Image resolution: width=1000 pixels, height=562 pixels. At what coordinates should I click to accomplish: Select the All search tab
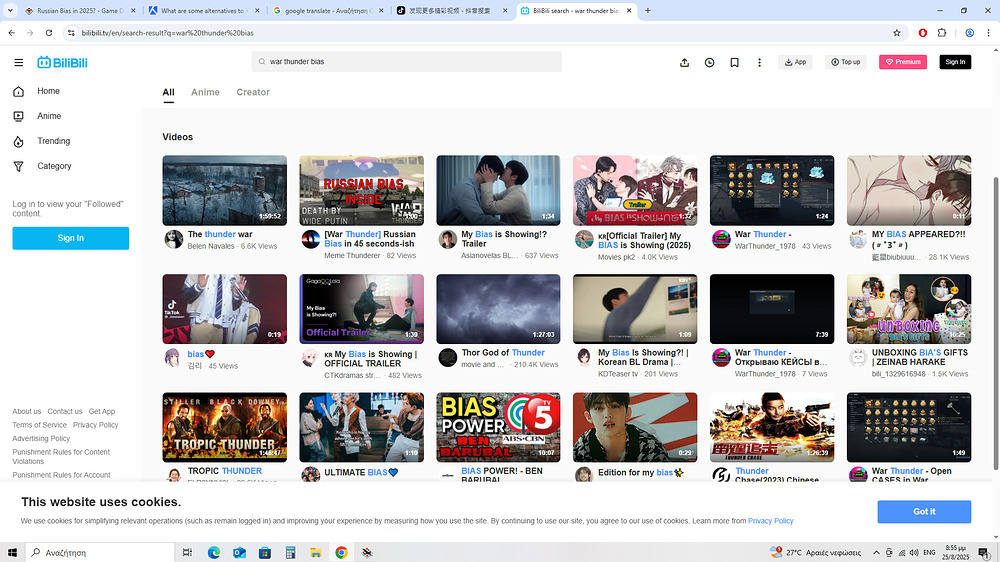tap(168, 92)
